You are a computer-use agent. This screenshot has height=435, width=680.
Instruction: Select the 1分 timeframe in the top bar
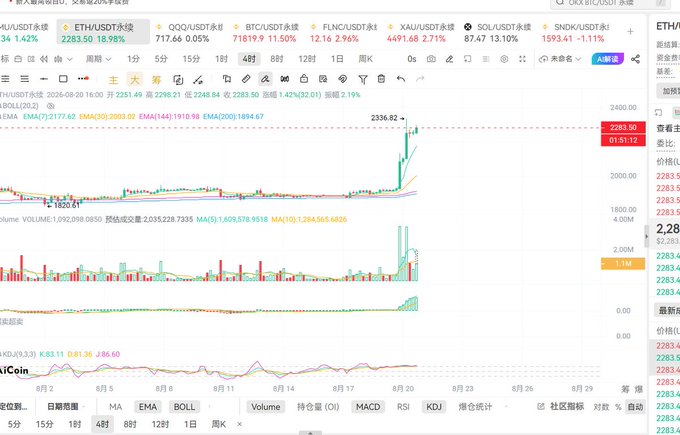[133, 59]
